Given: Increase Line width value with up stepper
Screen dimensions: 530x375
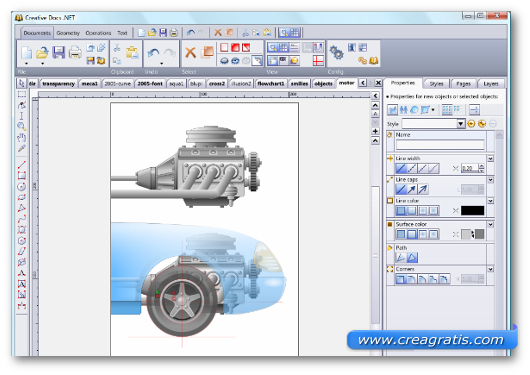Looking at the screenshot, I should tap(482, 166).
